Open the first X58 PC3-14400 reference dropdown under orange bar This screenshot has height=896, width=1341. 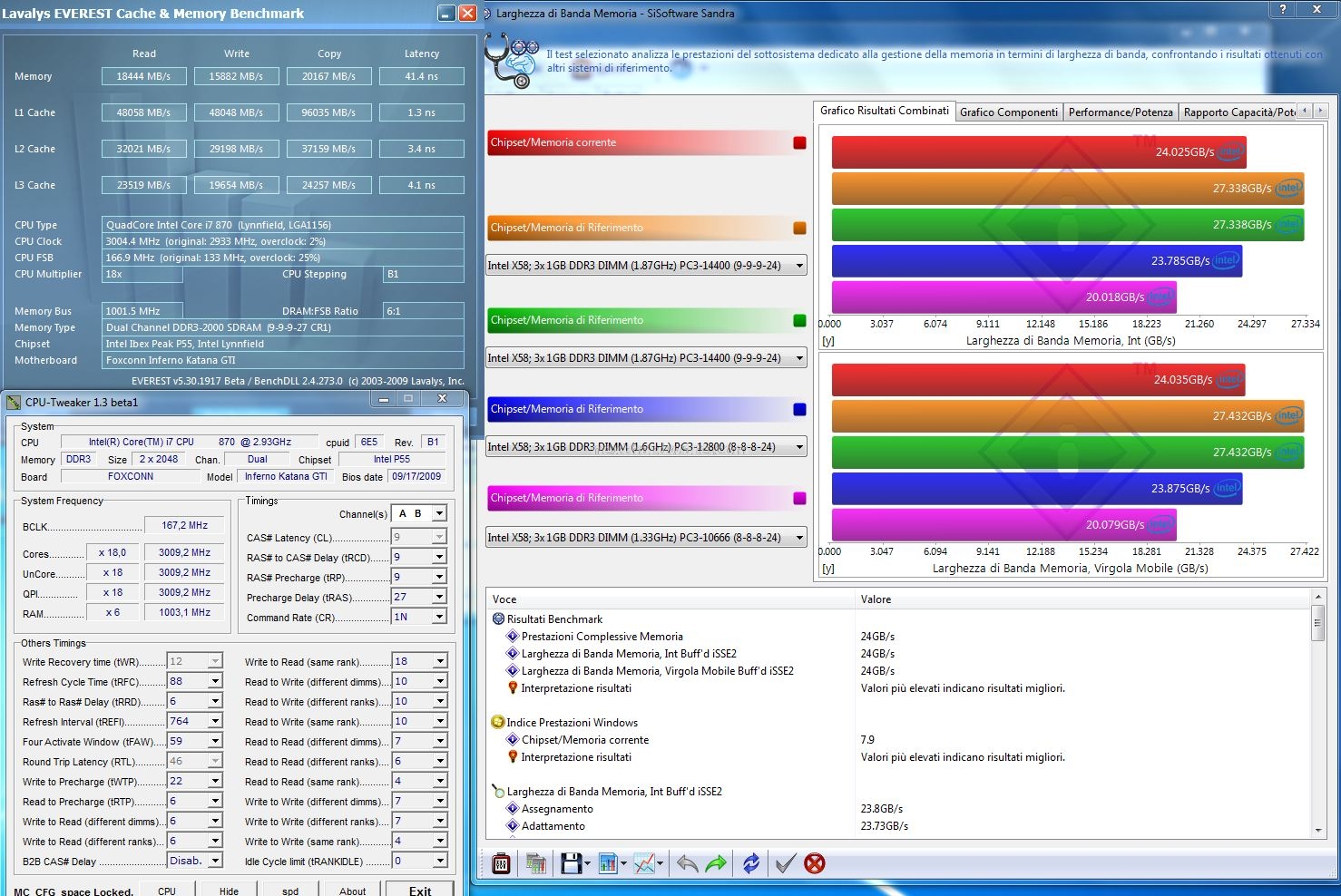[x=646, y=266]
